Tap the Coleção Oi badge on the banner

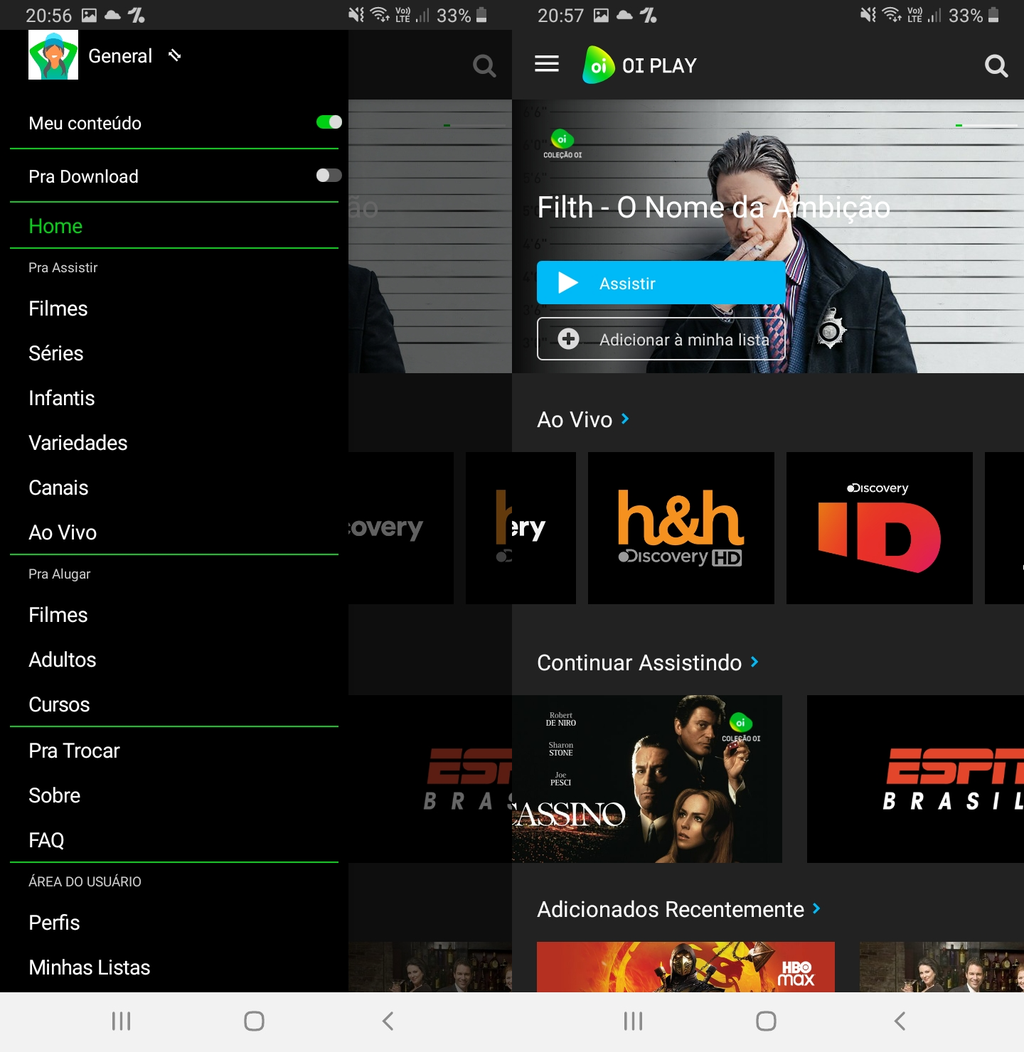562,144
